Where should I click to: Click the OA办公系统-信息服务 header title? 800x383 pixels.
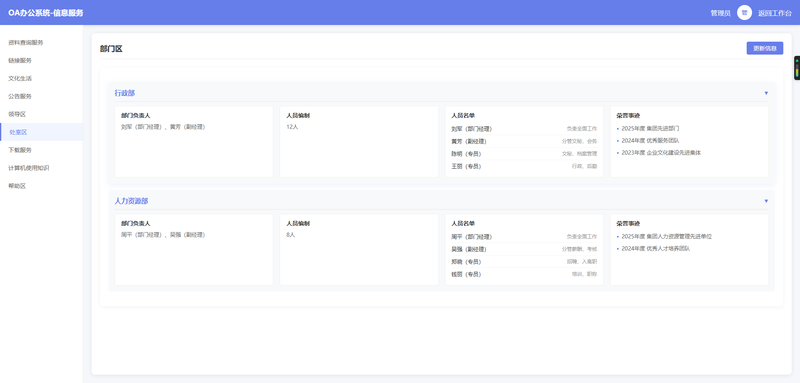point(45,13)
